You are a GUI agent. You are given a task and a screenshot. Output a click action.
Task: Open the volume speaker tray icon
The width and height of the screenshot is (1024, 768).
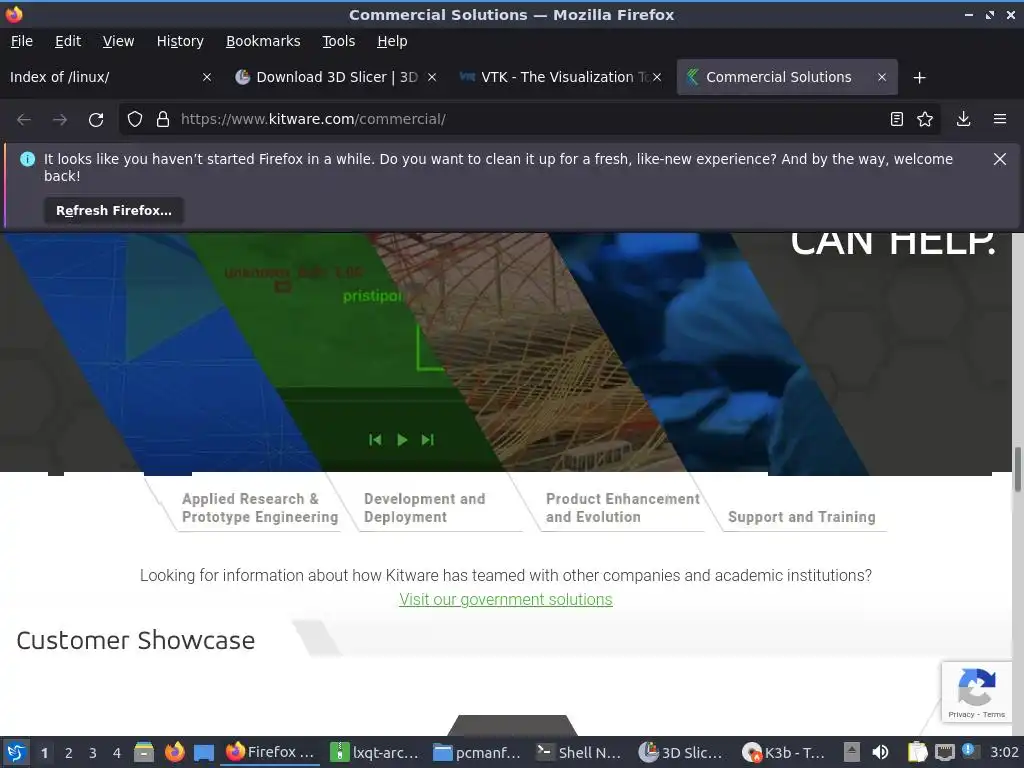pyautogui.click(x=880, y=752)
